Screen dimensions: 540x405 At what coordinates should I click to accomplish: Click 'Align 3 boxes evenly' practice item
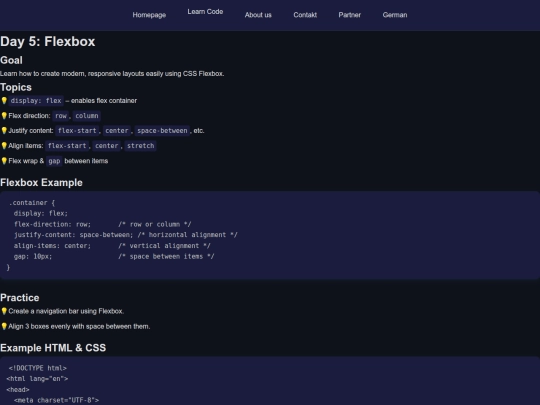79,326
